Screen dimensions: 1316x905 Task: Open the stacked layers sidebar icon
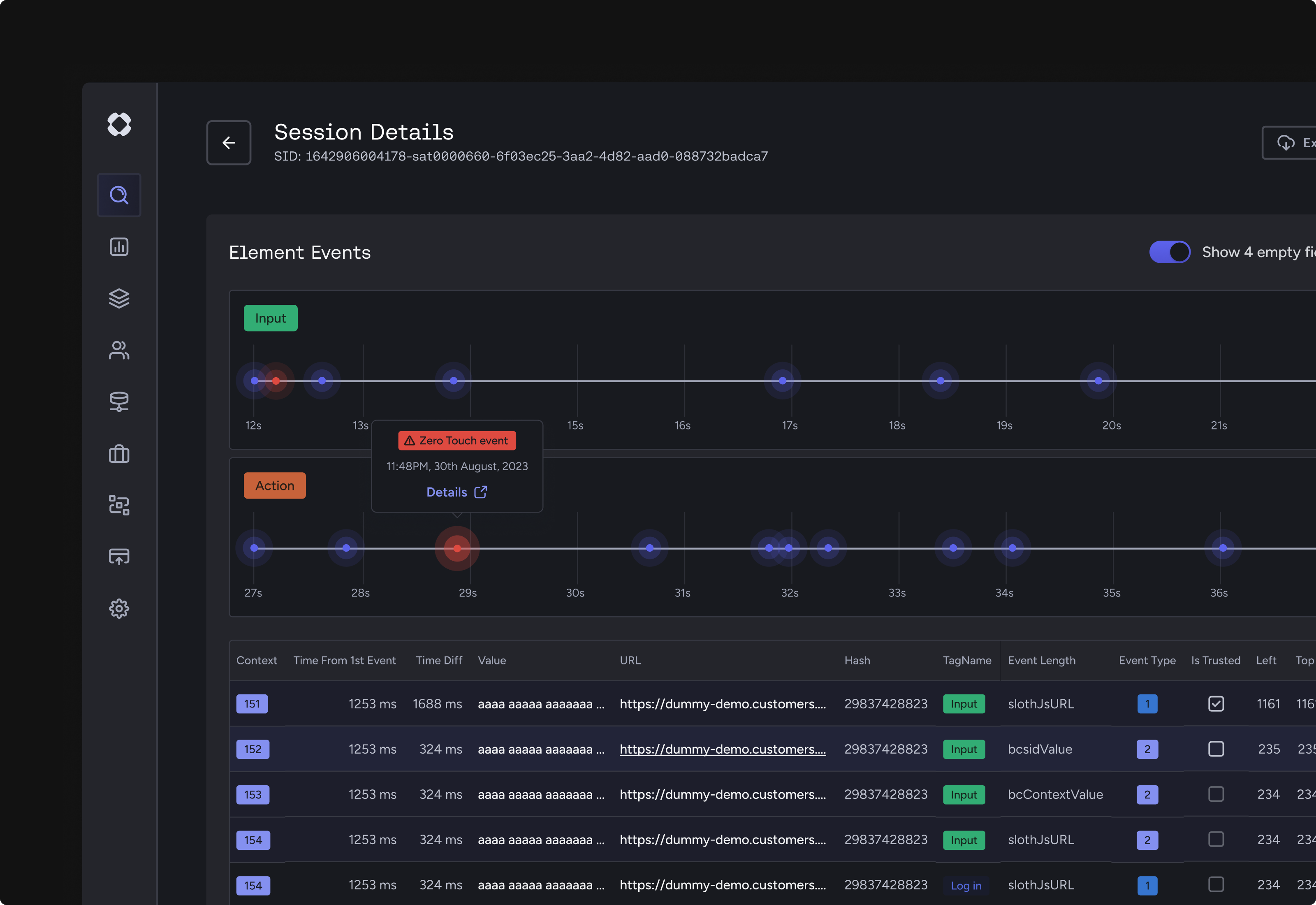tap(119, 298)
